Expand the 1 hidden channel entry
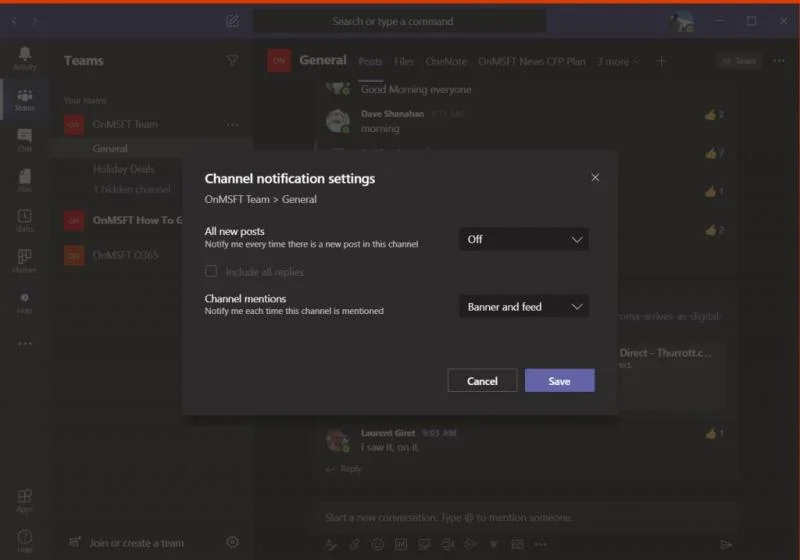 132,189
